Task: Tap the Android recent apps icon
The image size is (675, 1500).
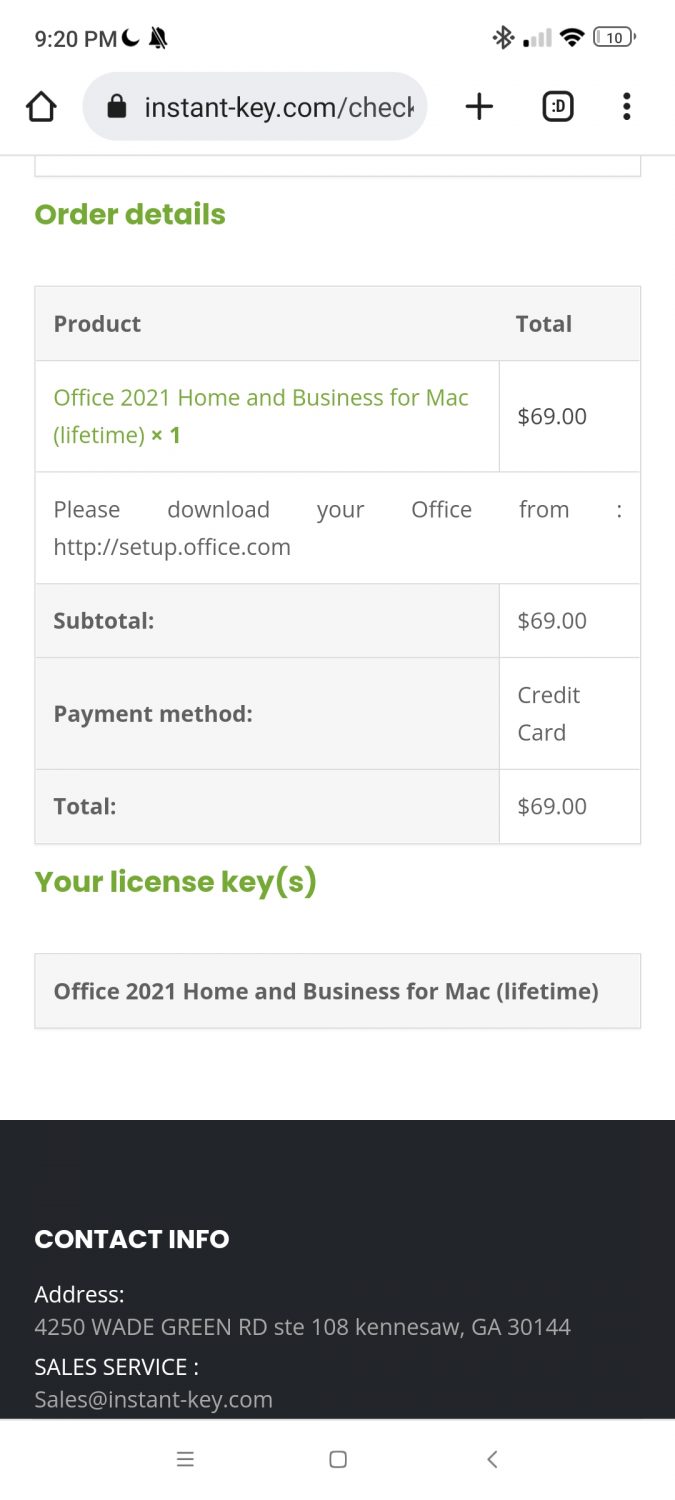Action: [185, 1459]
